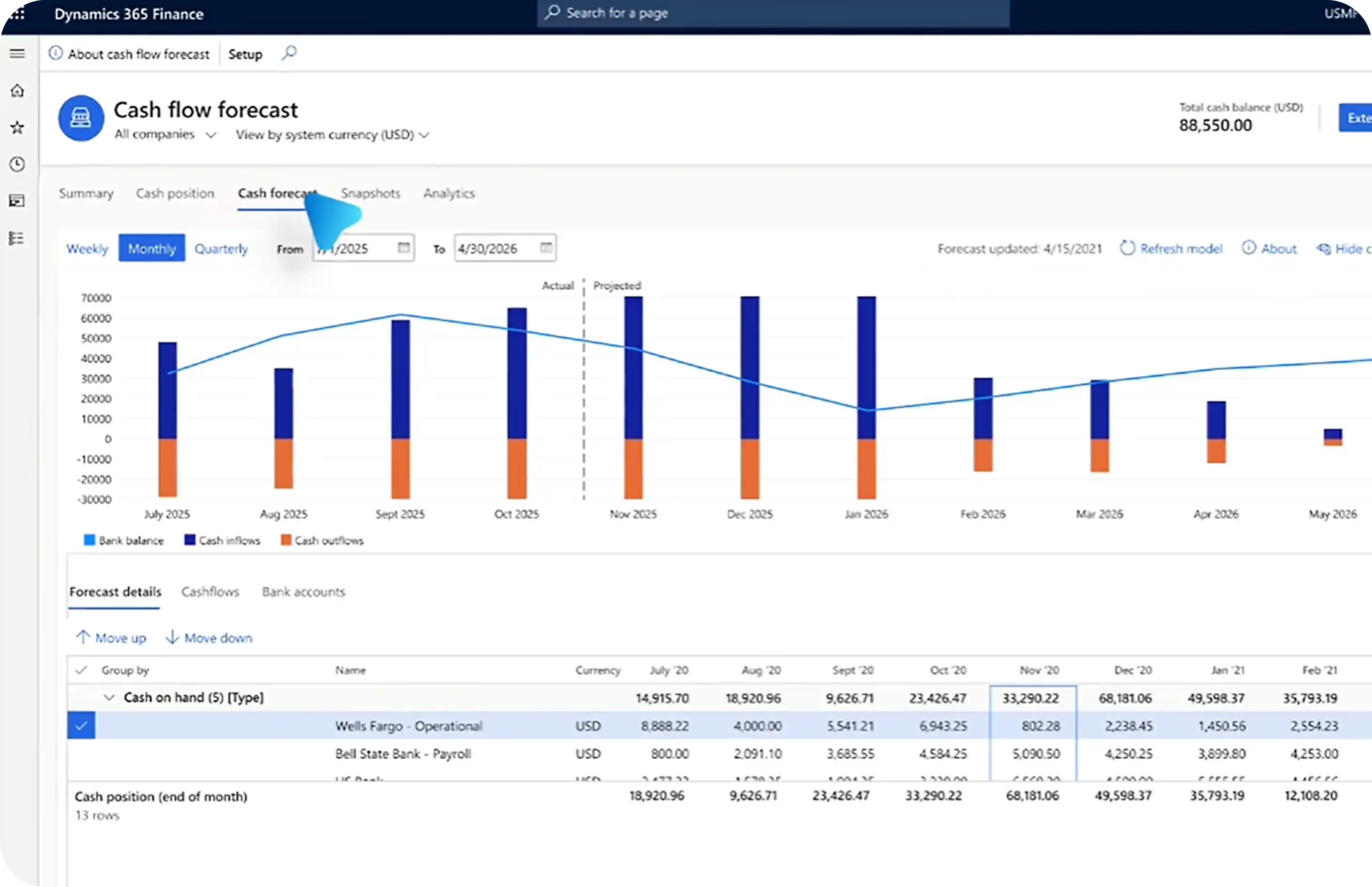The width and height of the screenshot is (1372, 887).
Task: Switch to the Snapshots tab
Action: point(370,194)
